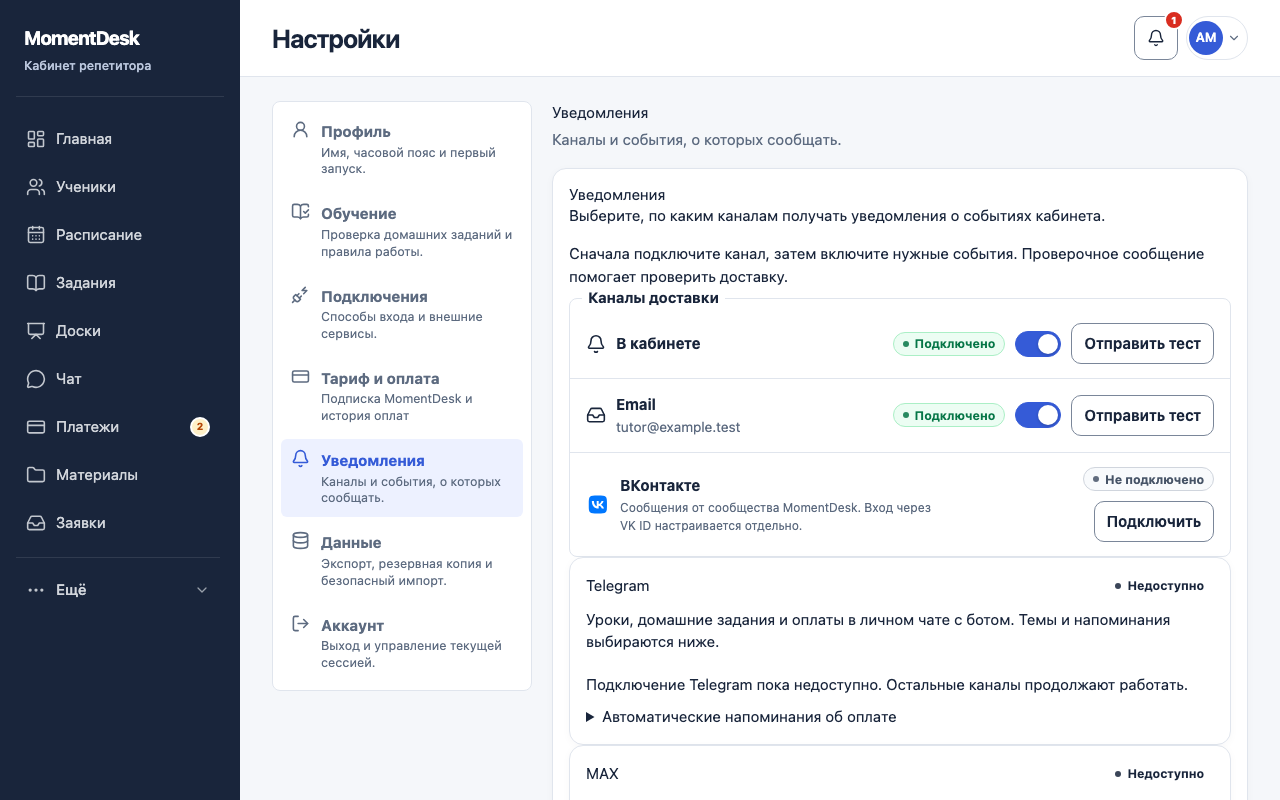Click the Материалы folder icon
This screenshot has width=1280, height=800.
pyautogui.click(x=36, y=475)
